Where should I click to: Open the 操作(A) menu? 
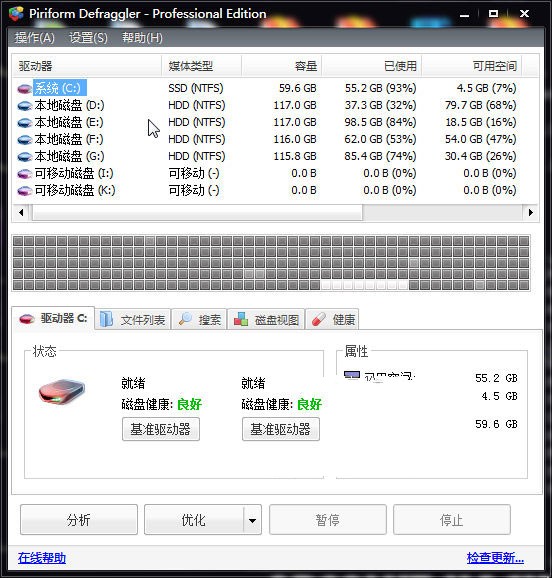click(35, 38)
